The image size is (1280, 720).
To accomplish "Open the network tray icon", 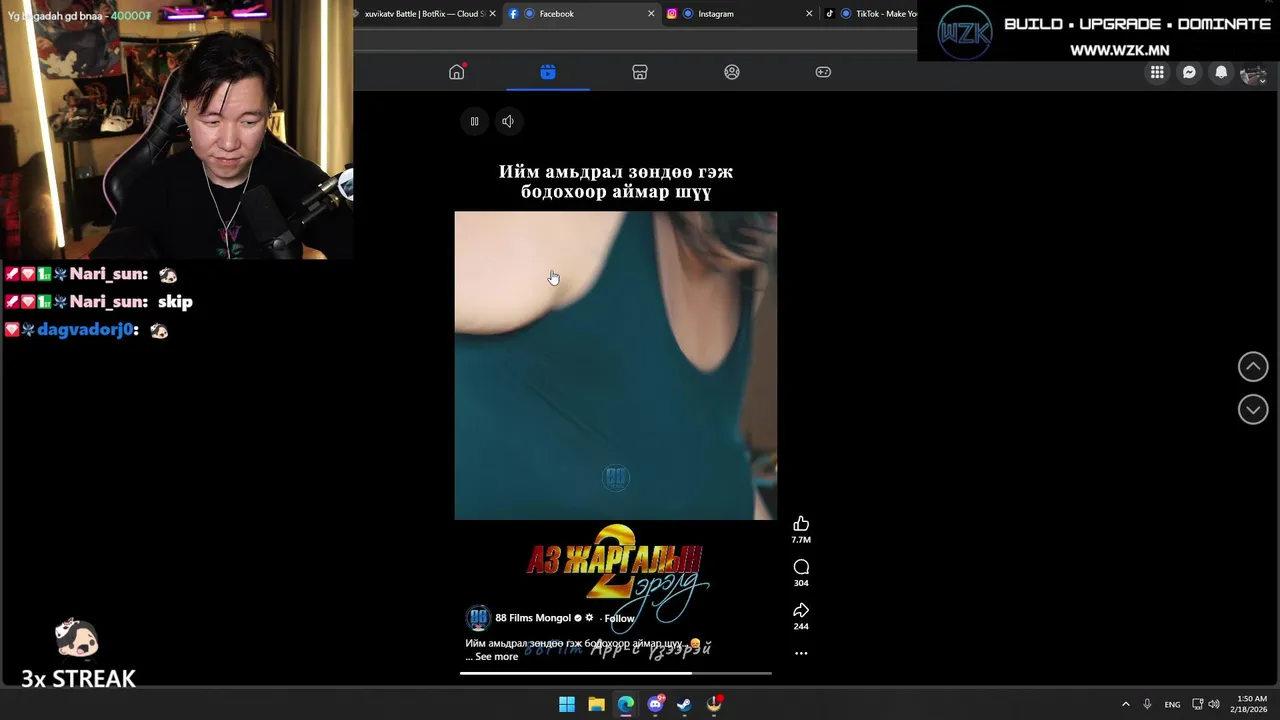I will coord(1197,704).
